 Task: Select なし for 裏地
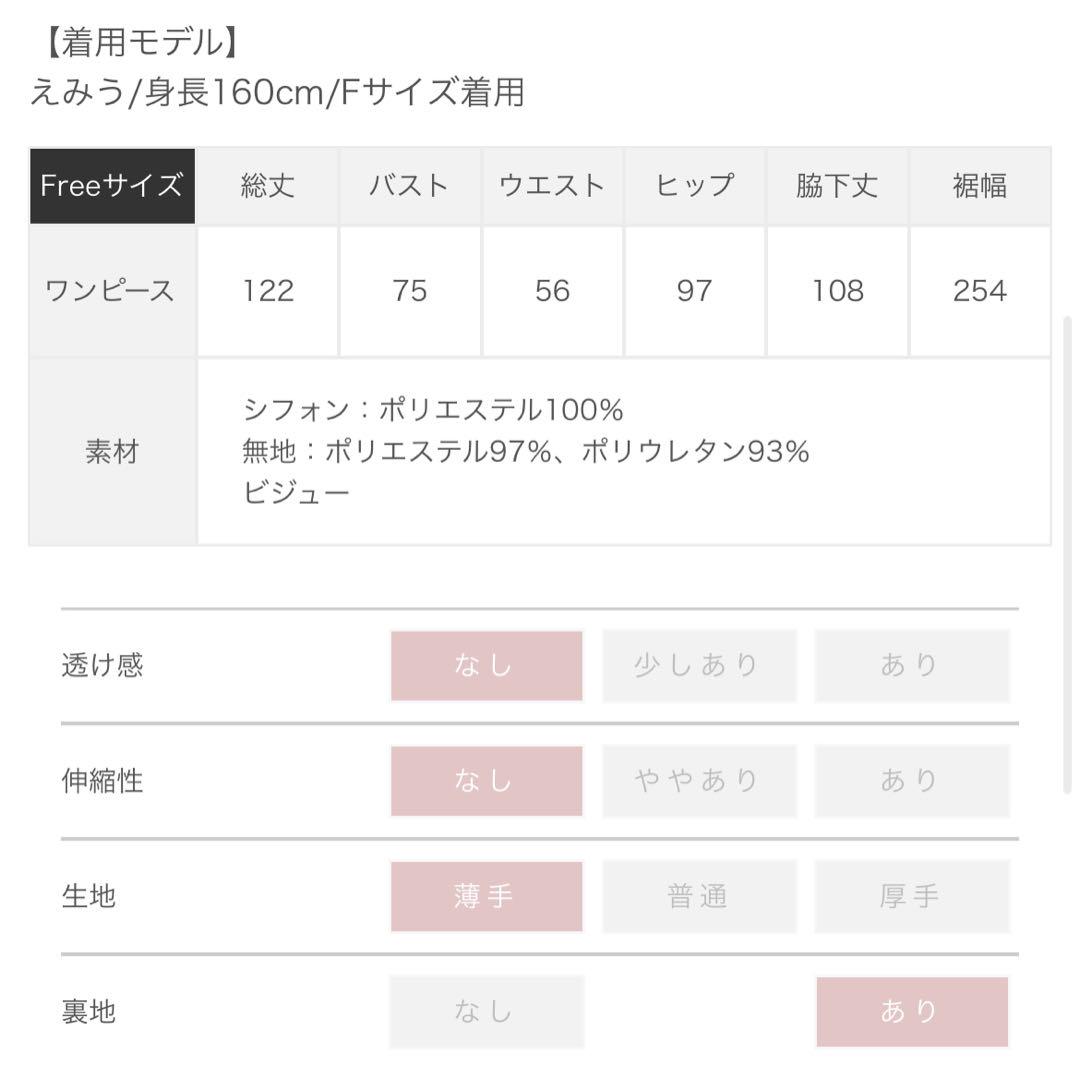(x=486, y=1012)
